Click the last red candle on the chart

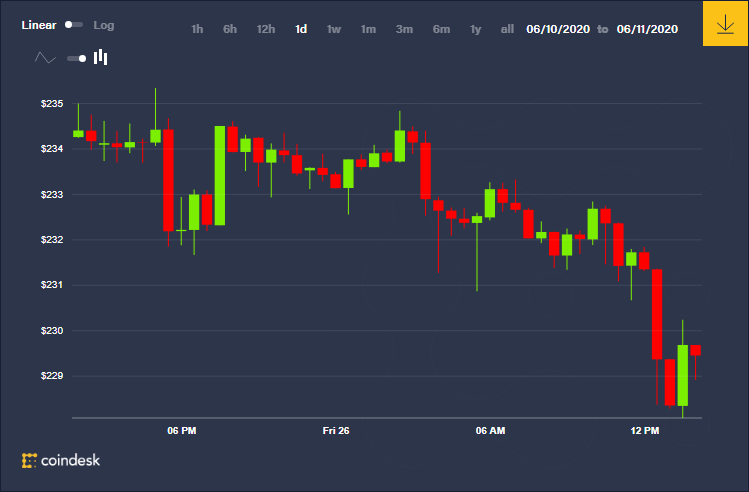[x=696, y=350]
